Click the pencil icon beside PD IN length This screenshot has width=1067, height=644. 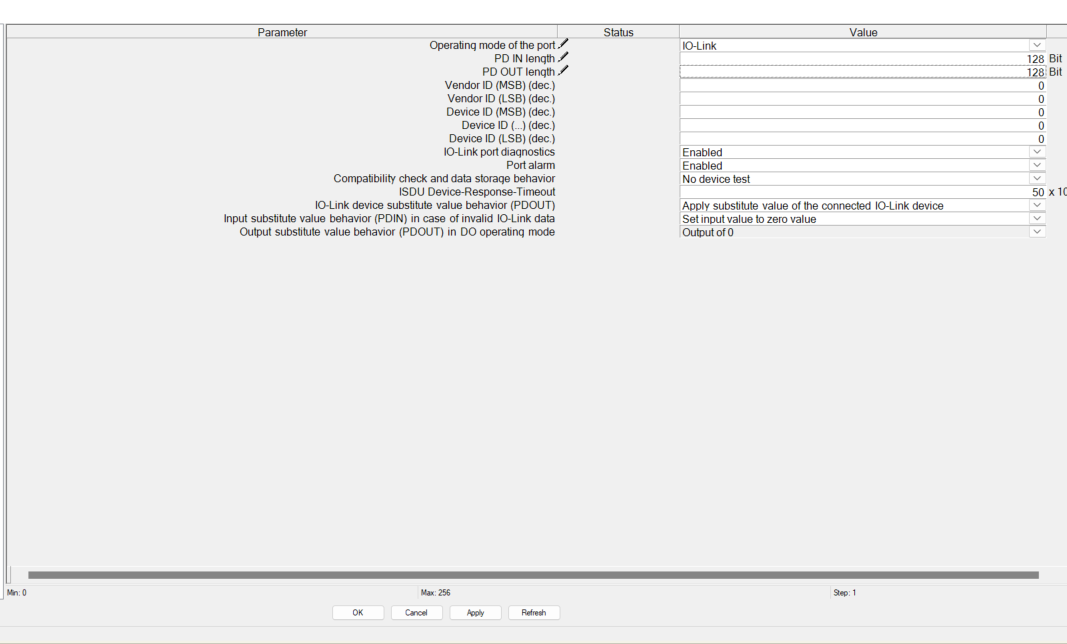tap(563, 58)
